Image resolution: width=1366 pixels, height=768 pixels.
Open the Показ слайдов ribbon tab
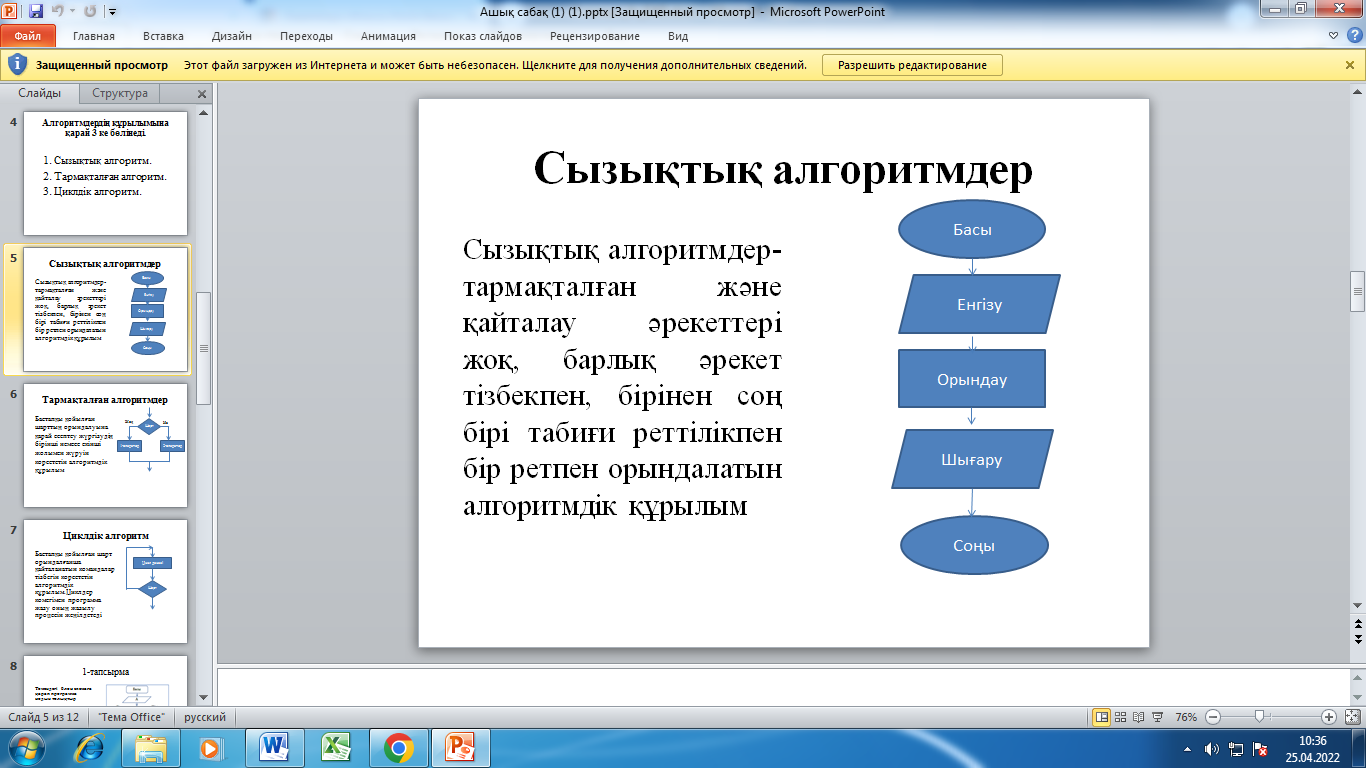point(482,36)
